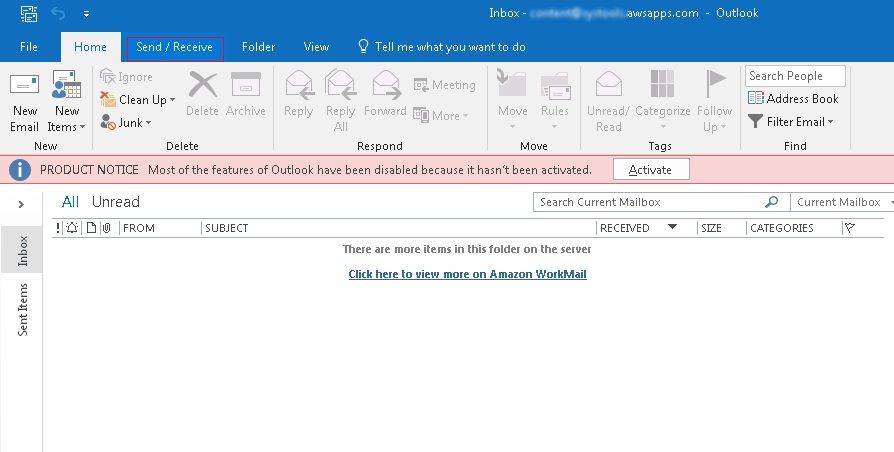Click the Ignore conversation button

(x=126, y=77)
